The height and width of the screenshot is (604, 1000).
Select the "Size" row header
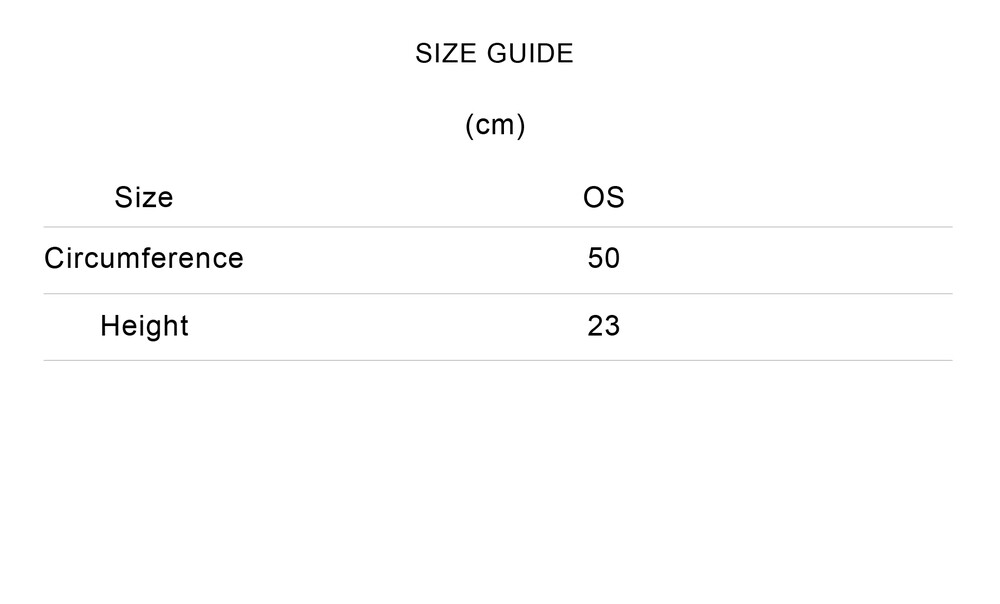pyautogui.click(x=144, y=197)
